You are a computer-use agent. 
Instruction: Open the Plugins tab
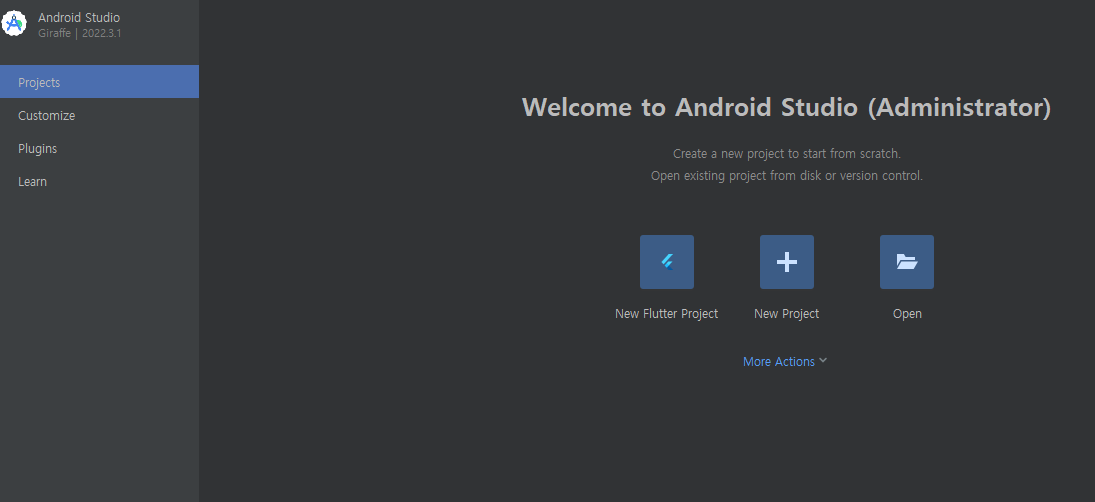[x=99, y=148]
